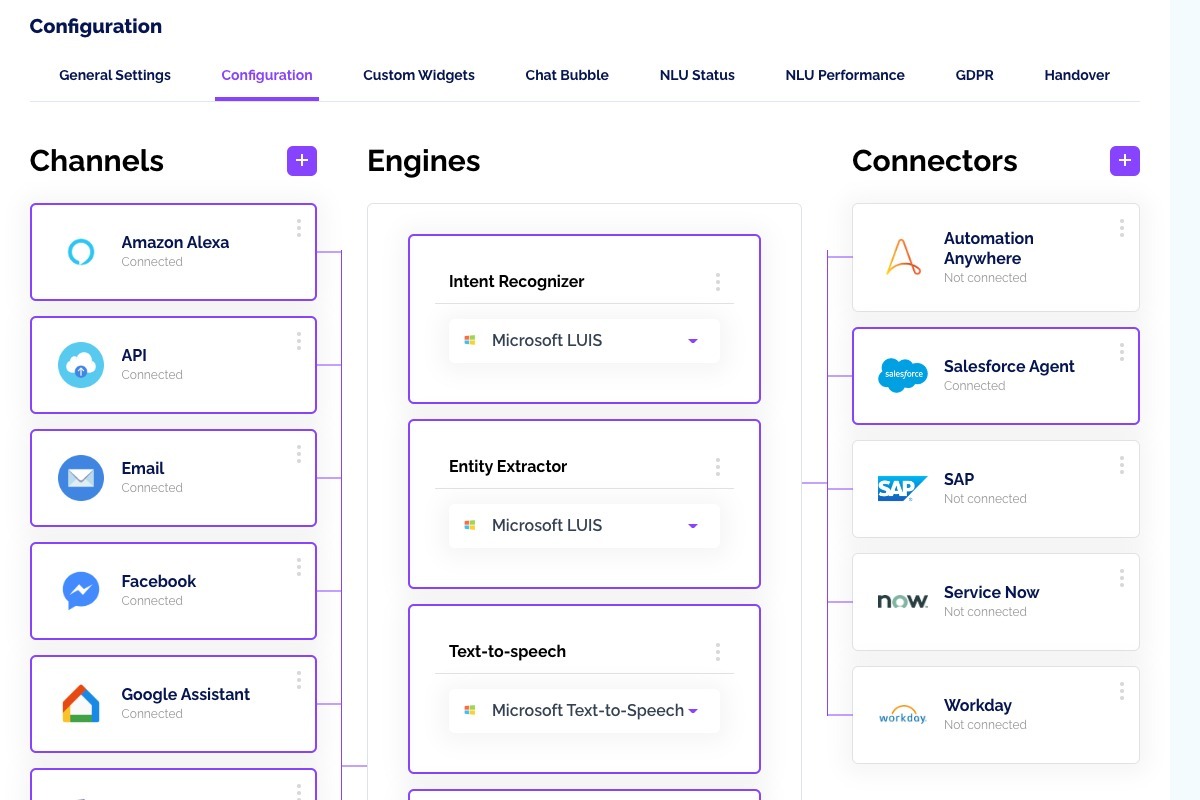The image size is (1200, 800).
Task: Open Text-to-speech options menu
Action: 717,652
